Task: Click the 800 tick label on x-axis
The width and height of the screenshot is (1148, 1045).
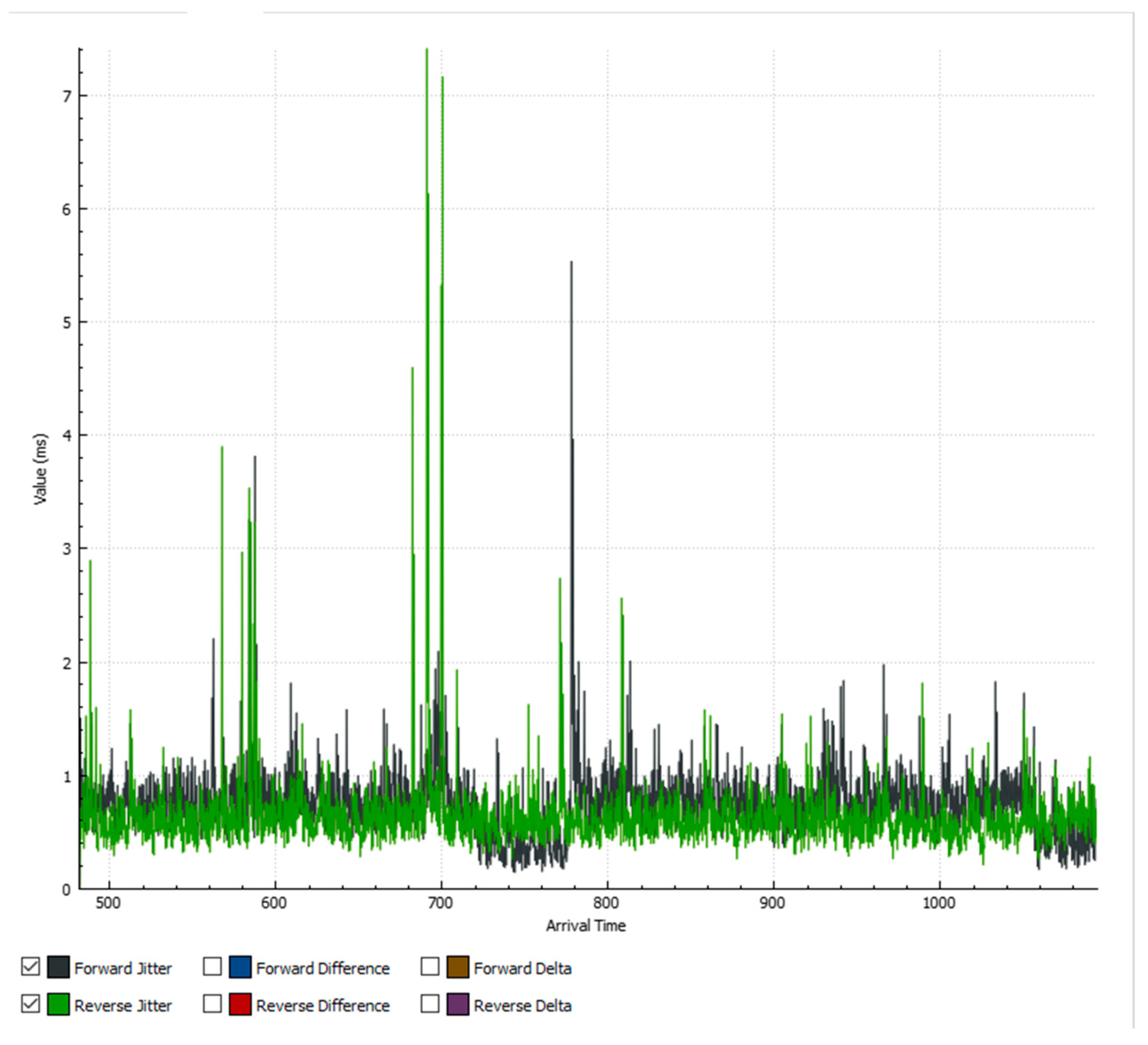Action: click(606, 903)
